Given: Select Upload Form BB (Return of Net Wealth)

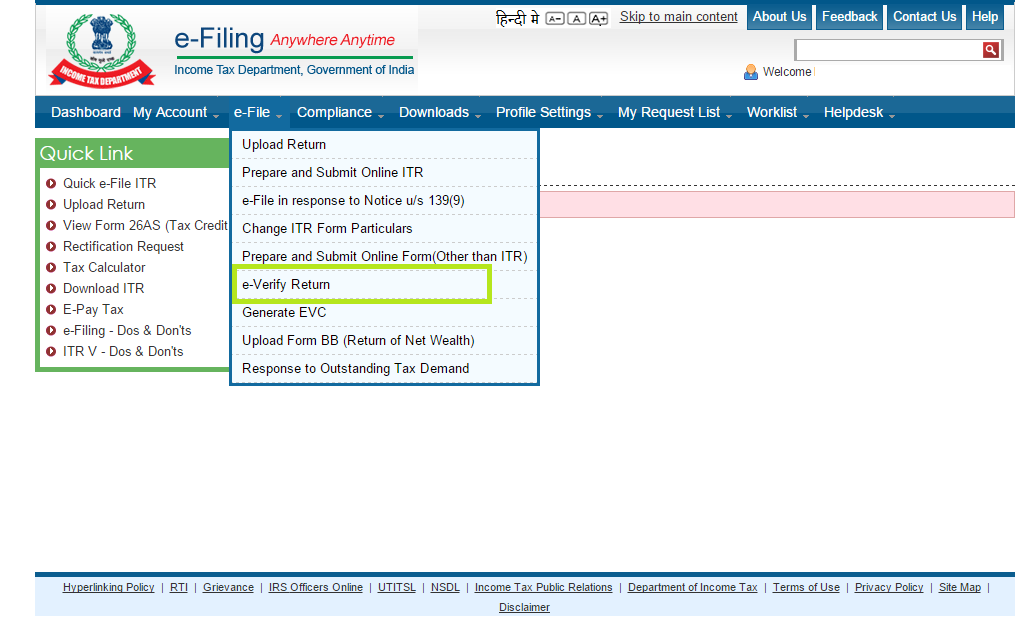Looking at the screenshot, I should (384, 341).
